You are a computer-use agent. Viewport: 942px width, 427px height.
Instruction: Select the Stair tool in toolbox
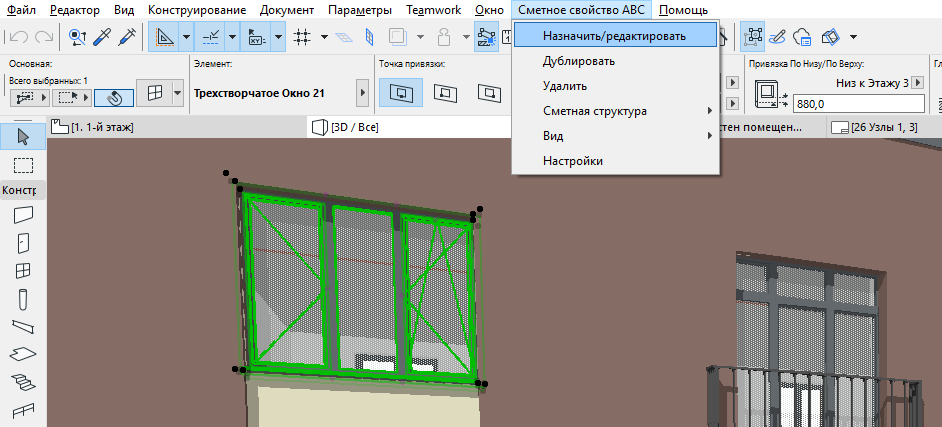[x=23, y=381]
